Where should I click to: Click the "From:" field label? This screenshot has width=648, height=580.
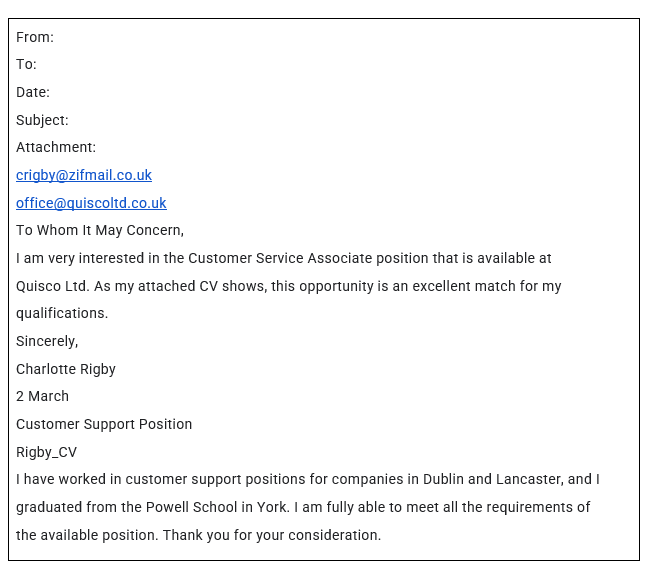[35, 37]
